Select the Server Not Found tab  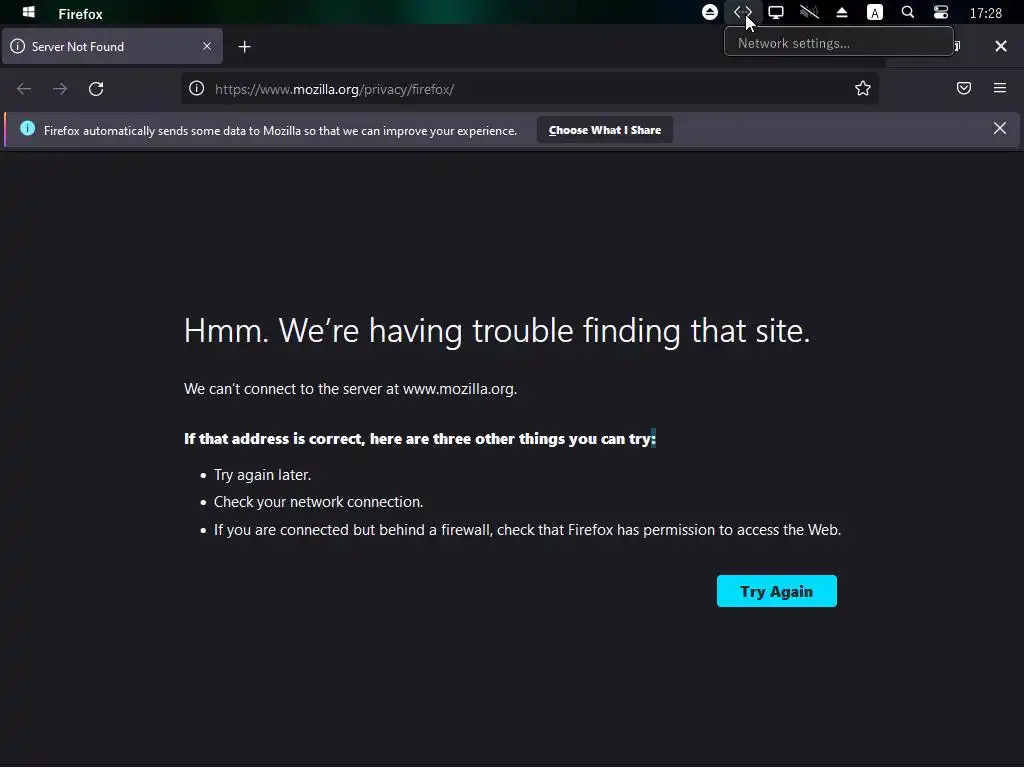112,46
